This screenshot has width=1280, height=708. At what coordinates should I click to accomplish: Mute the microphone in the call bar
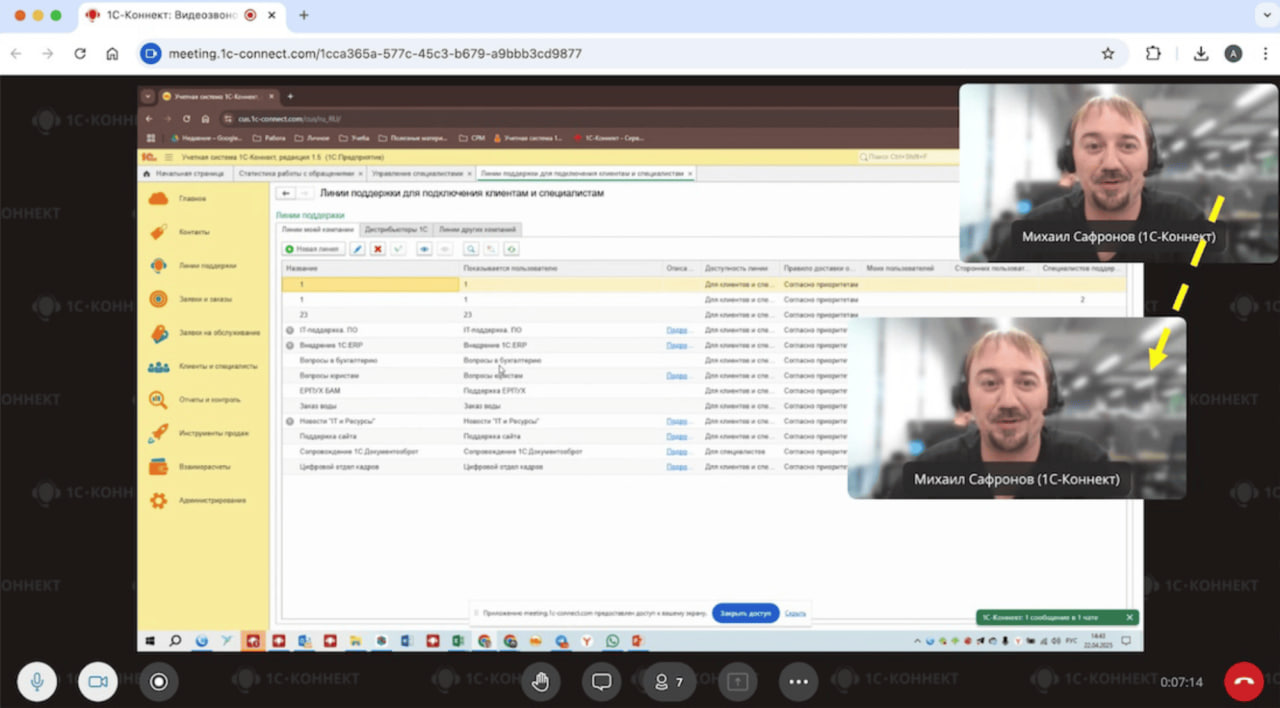click(x=37, y=681)
